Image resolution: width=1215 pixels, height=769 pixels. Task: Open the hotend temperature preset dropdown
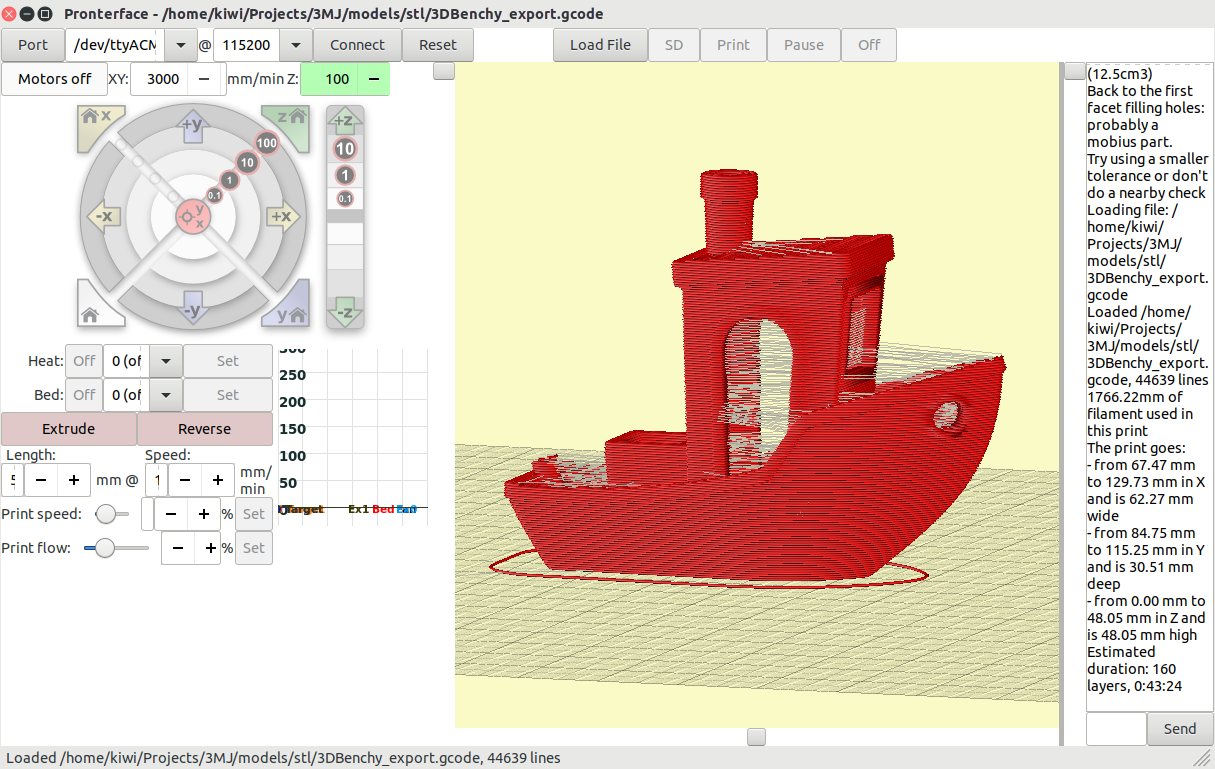(x=165, y=361)
